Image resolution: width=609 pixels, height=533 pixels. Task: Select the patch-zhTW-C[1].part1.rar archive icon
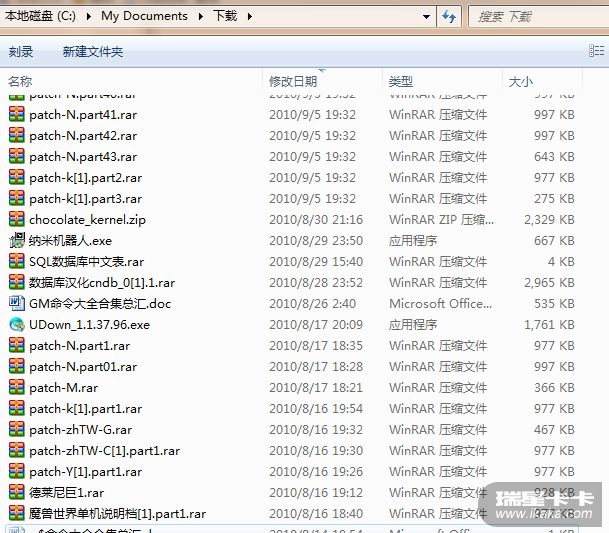pos(17,450)
